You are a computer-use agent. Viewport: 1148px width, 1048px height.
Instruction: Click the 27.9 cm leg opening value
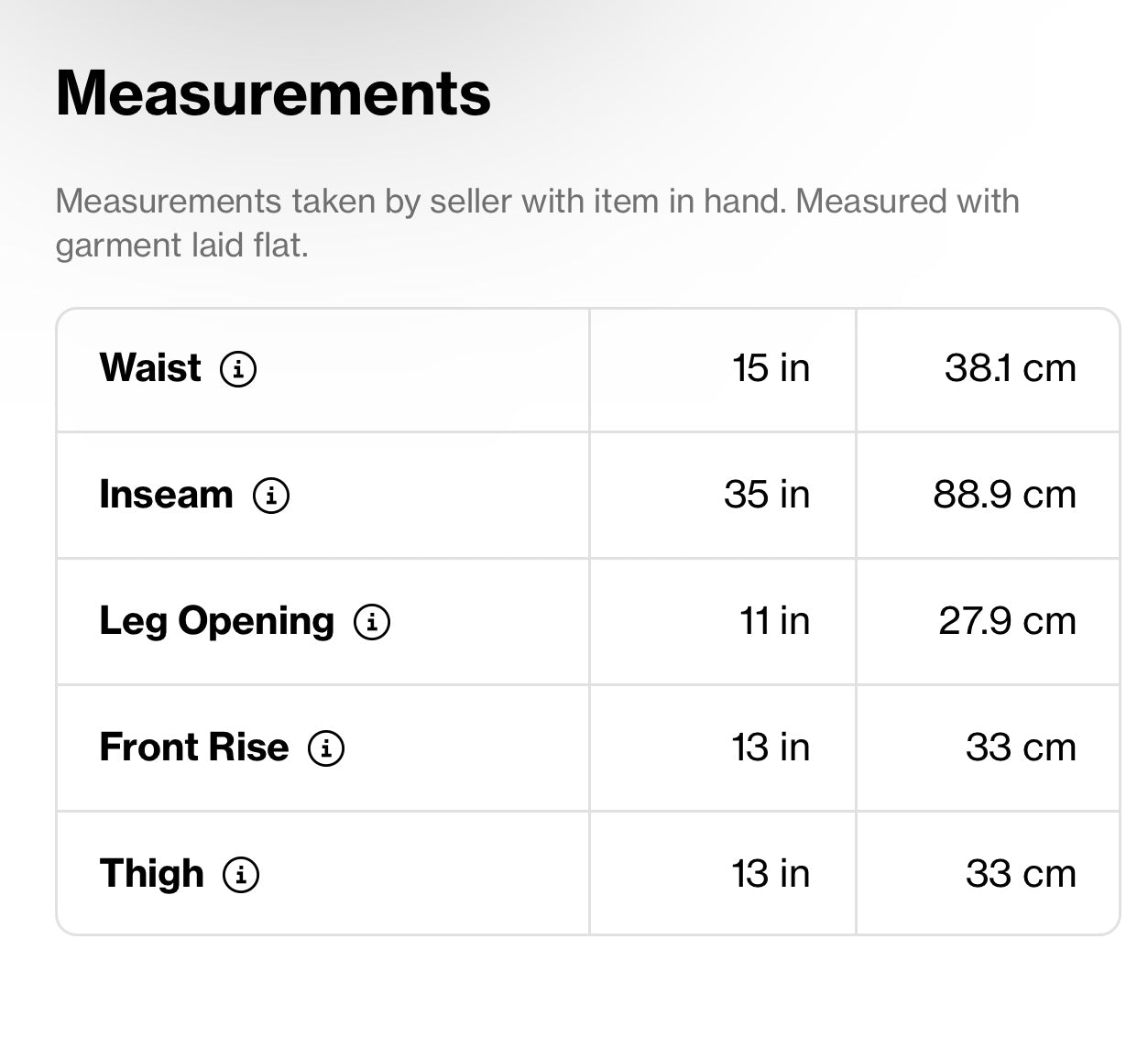point(1007,621)
